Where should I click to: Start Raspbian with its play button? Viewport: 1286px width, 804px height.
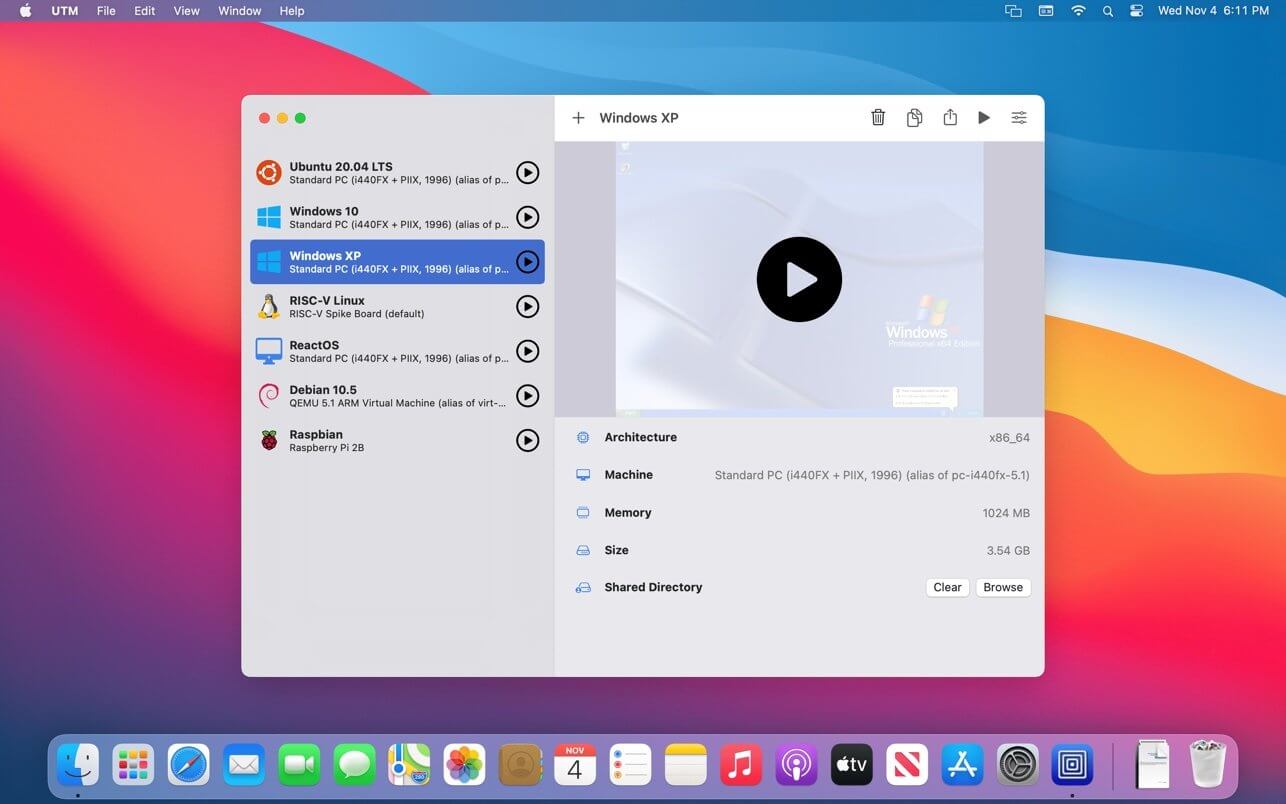click(527, 440)
